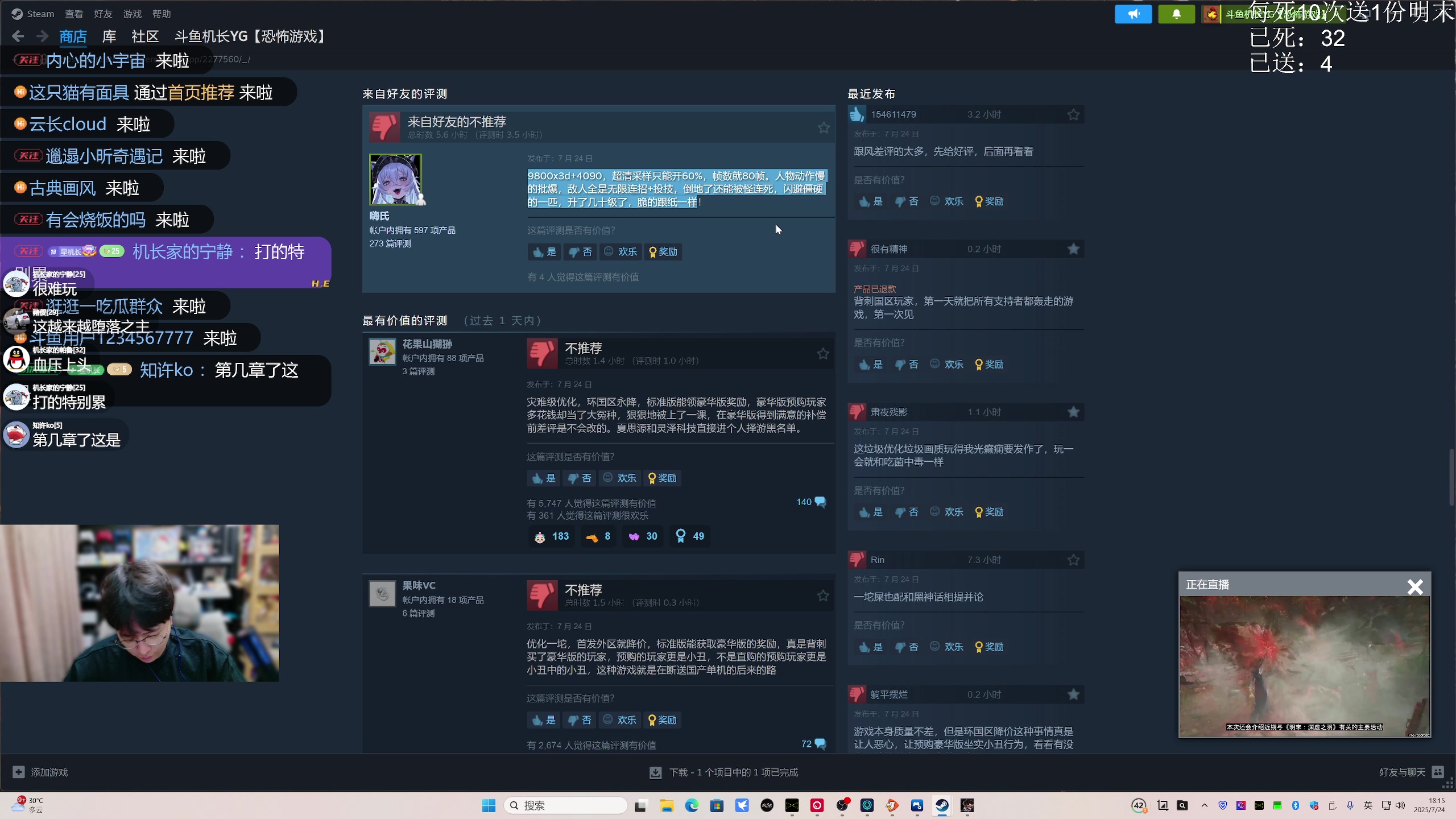
Task: Open Microsoft Edge from taskbar
Action: tap(692, 805)
